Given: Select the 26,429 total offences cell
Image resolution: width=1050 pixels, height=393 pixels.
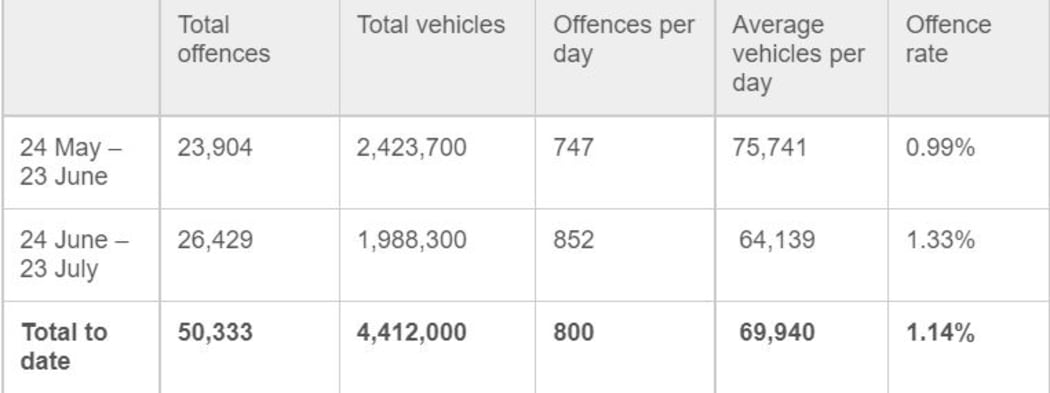Looking at the screenshot, I should (215, 240).
